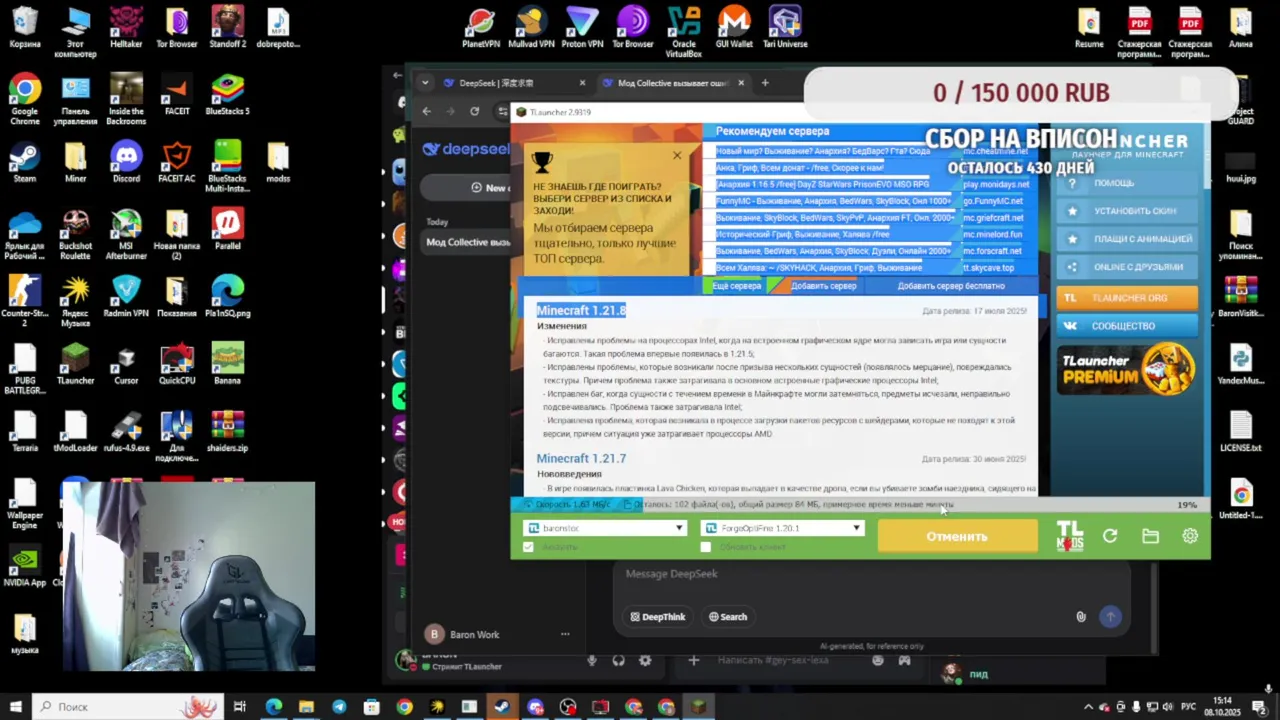Screen dimensions: 1280x720
Task: Open the TL Mods icon in TLauncher
Action: pyautogui.click(x=1070, y=536)
